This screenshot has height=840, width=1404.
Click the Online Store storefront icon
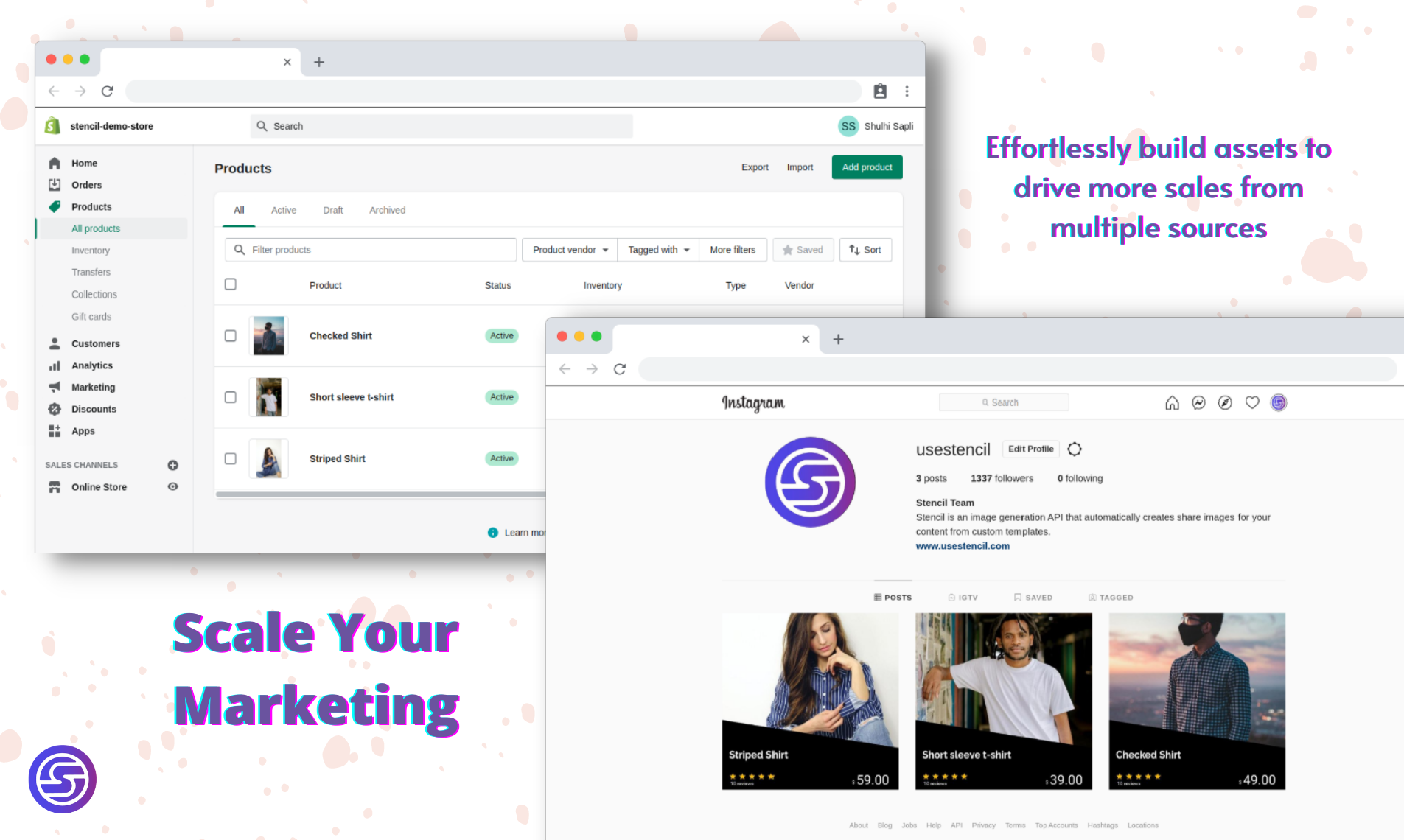(55, 487)
